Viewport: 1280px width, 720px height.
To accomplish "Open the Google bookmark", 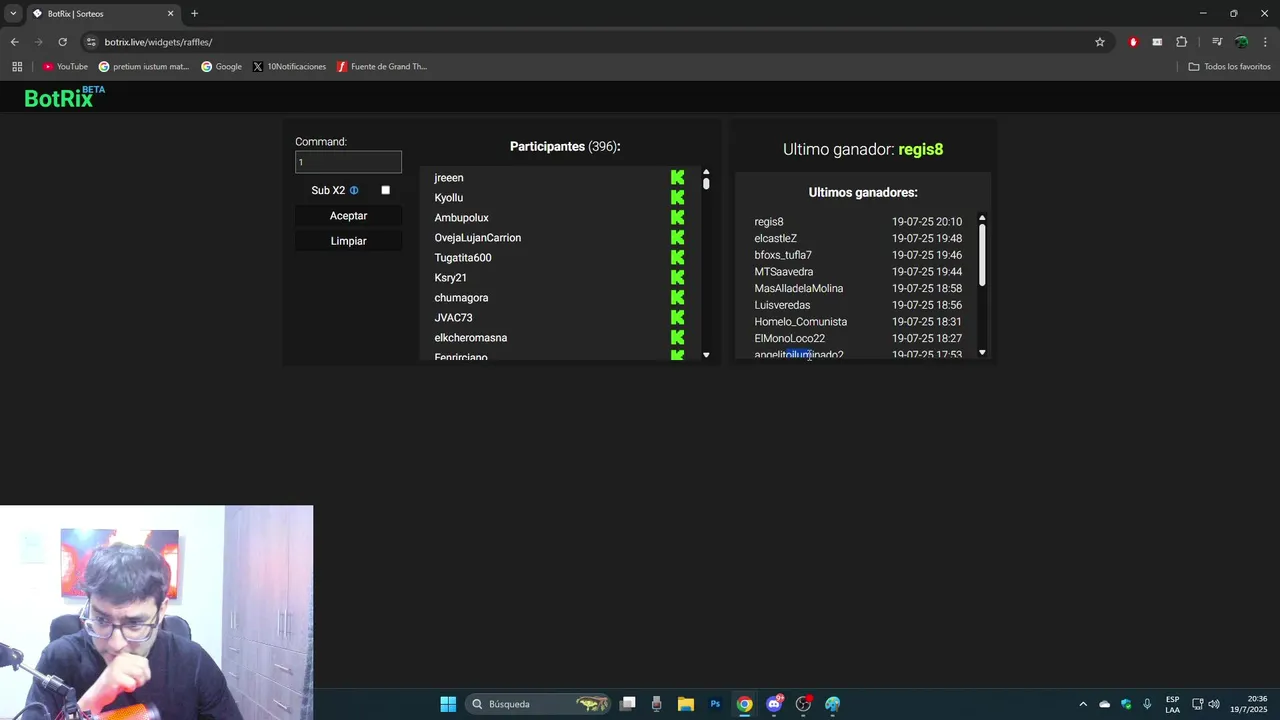I will click(221, 67).
